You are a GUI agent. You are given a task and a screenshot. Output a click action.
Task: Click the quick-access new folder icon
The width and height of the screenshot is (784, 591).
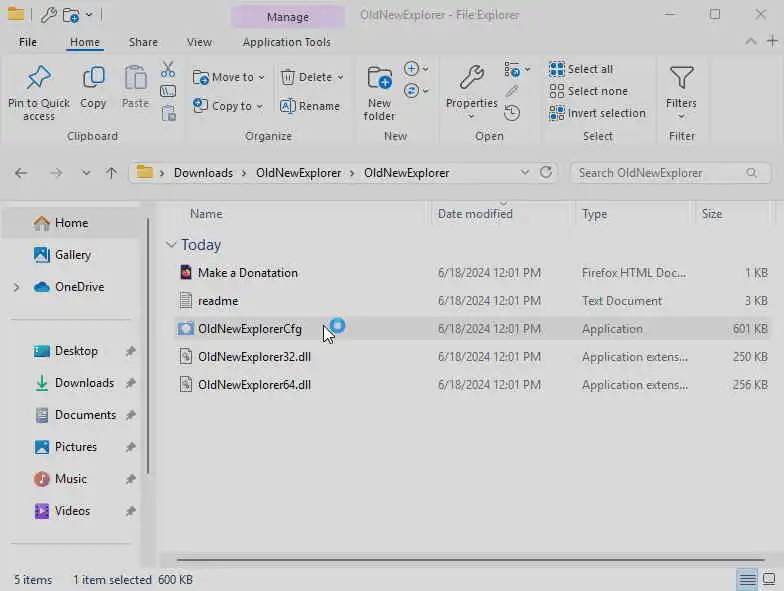tap(70, 15)
